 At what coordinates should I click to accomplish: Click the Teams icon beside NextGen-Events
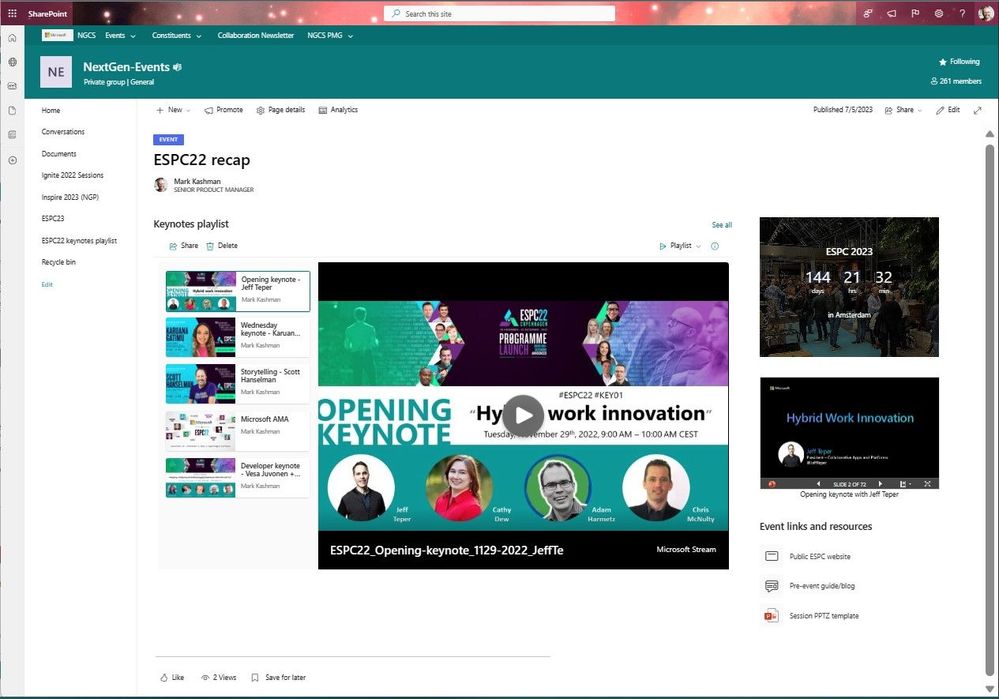click(x=177, y=67)
